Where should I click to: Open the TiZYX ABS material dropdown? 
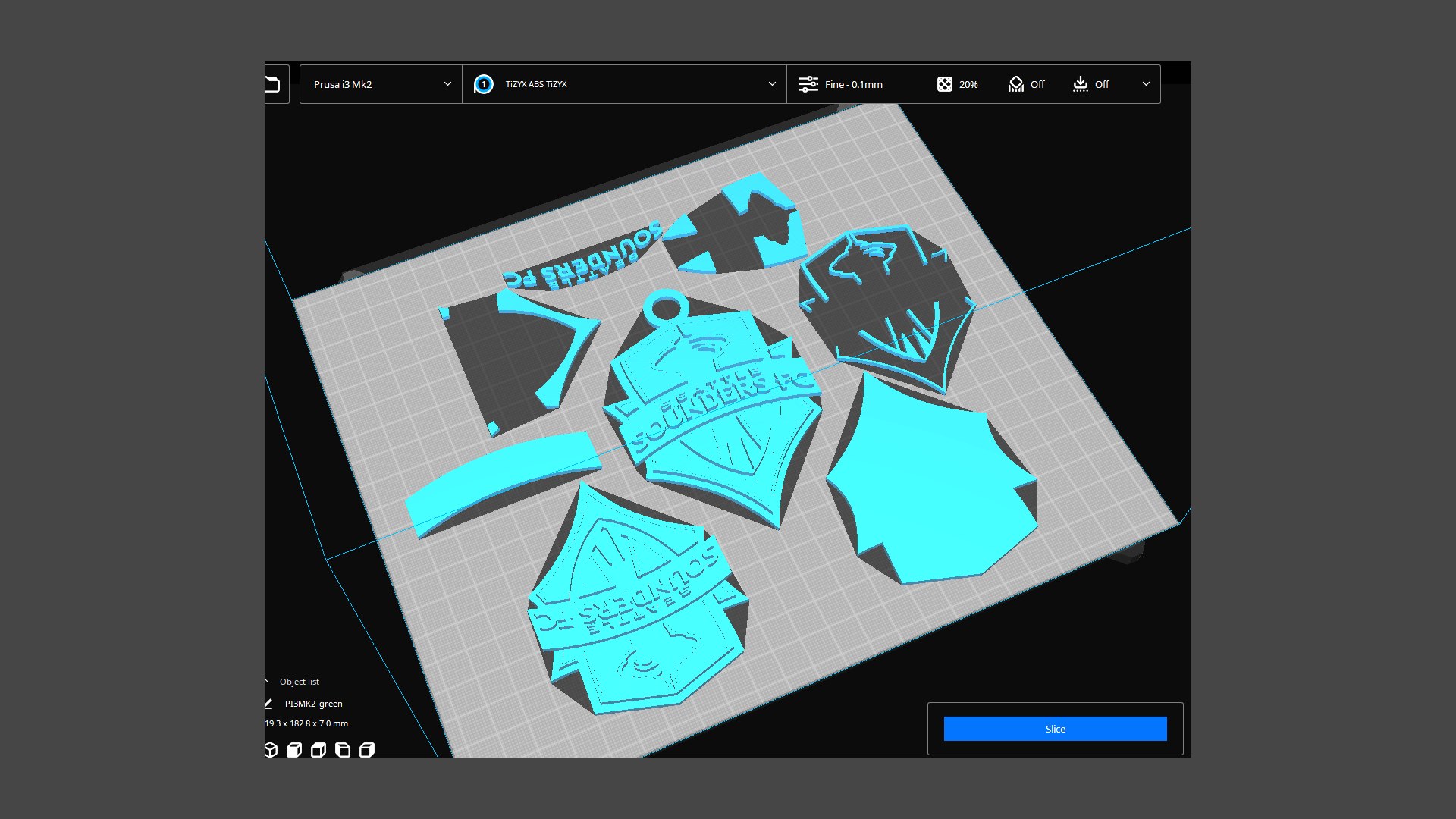pyautogui.click(x=624, y=84)
